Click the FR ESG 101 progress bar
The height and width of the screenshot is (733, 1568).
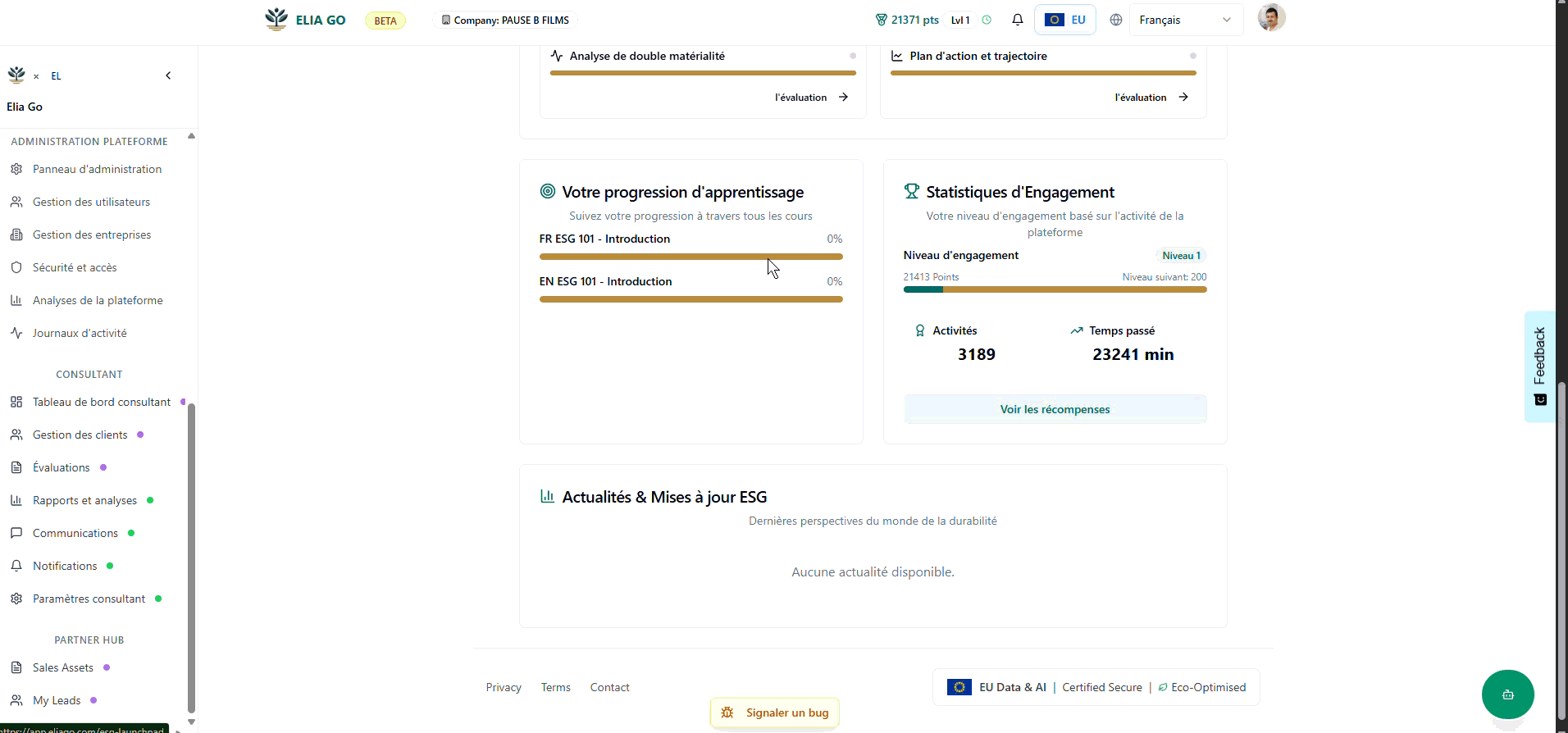(691, 257)
